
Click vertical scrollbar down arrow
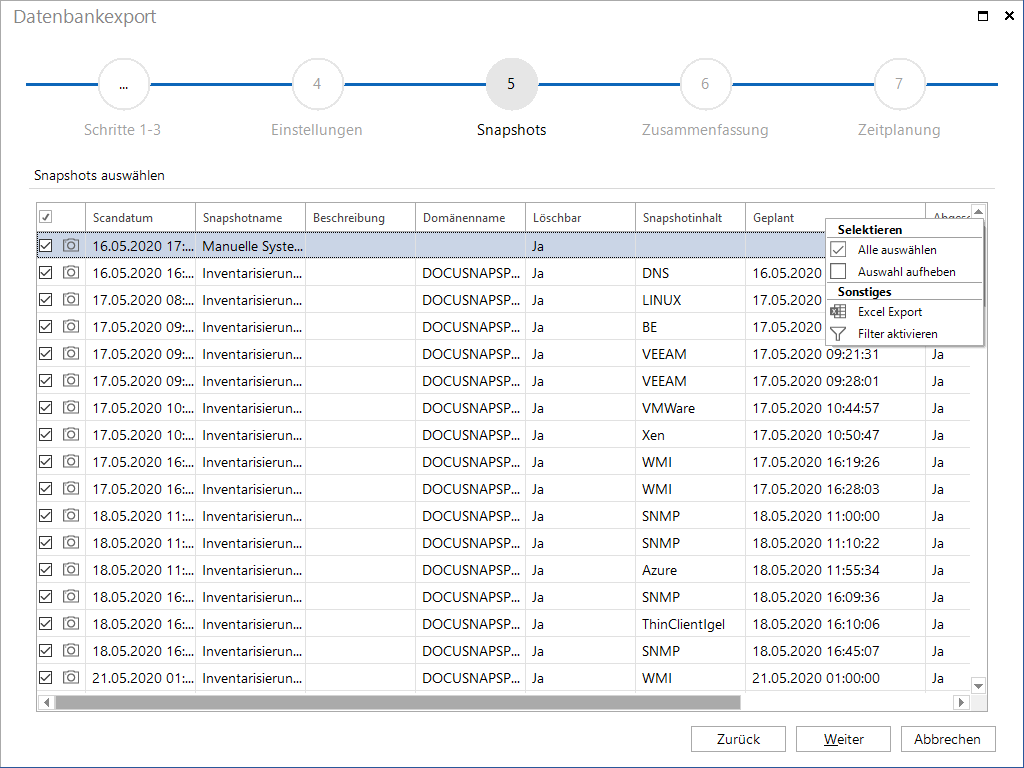click(x=978, y=686)
